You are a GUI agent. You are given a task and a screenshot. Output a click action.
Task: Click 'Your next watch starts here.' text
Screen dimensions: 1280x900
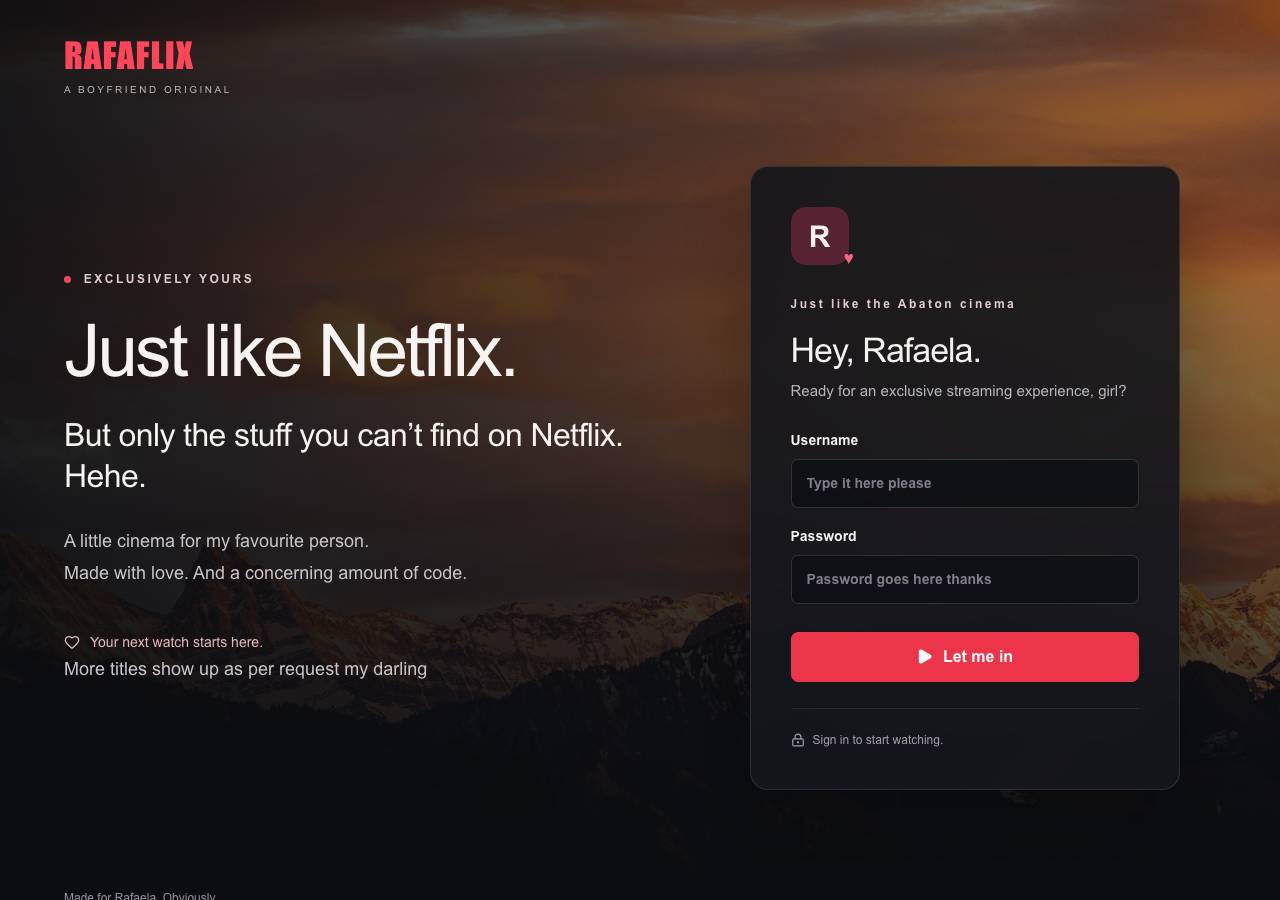pos(176,642)
